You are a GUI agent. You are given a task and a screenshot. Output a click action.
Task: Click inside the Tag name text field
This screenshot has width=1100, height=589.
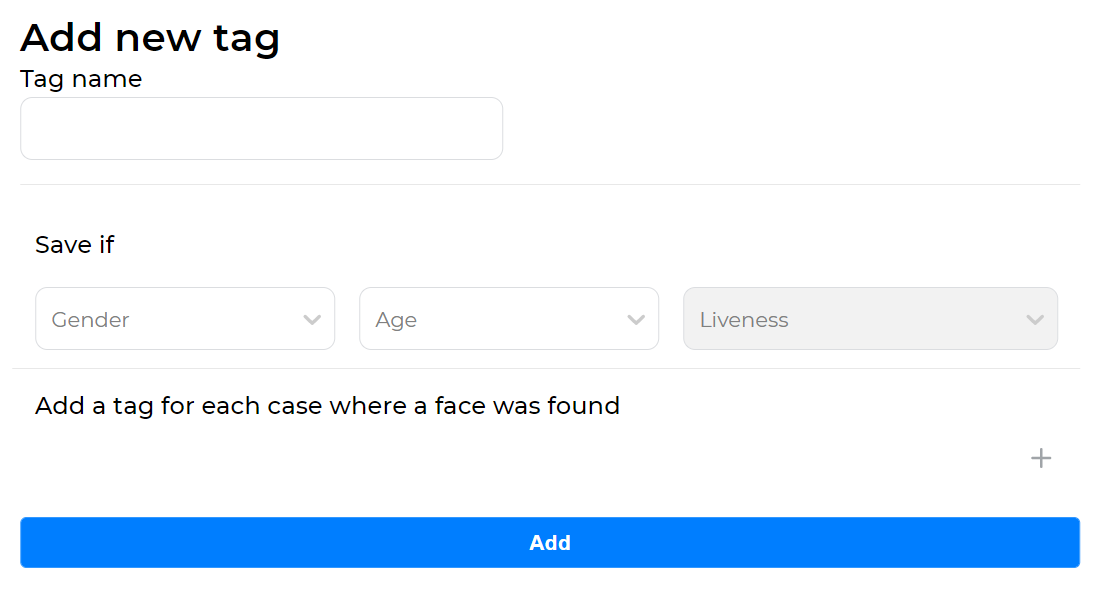[261, 128]
